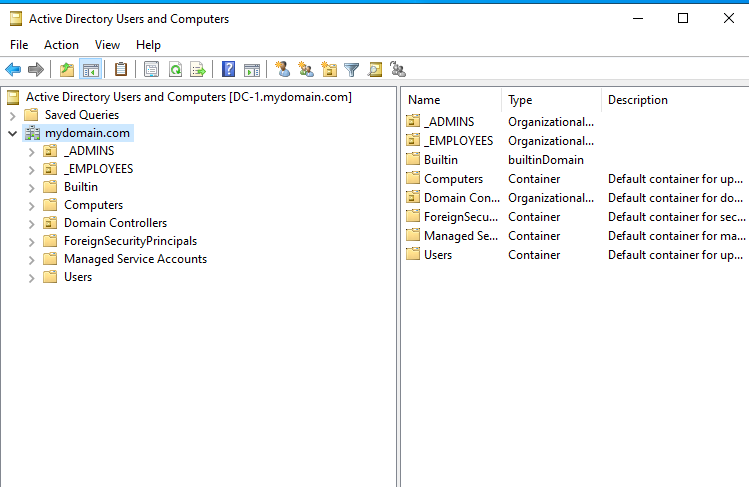Toggle the Show/Hide Action Pane toolbar button
Screen dimensions: 749x487
pyautogui.click(x=252, y=70)
